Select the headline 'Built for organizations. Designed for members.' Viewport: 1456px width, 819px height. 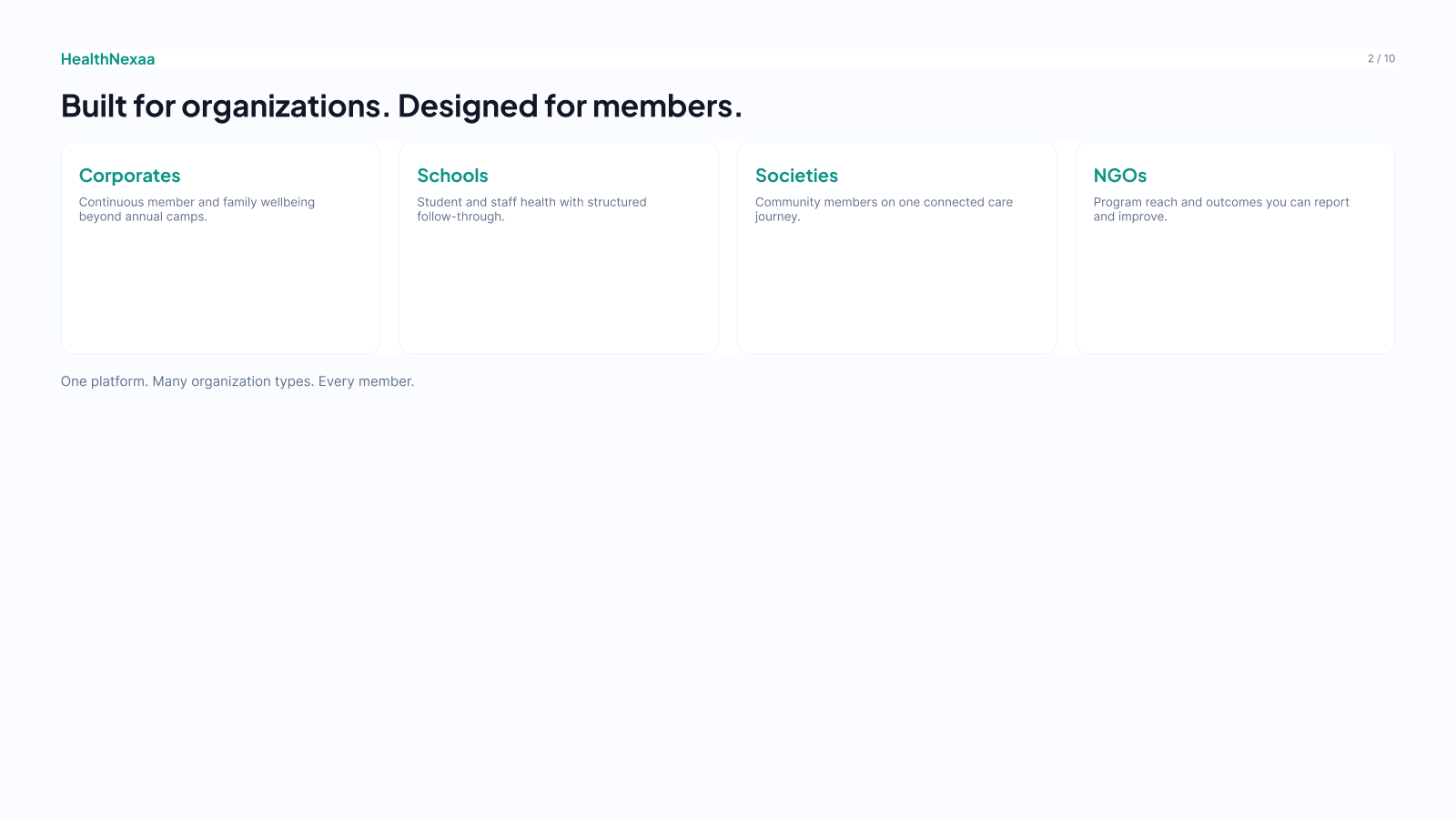point(401,106)
